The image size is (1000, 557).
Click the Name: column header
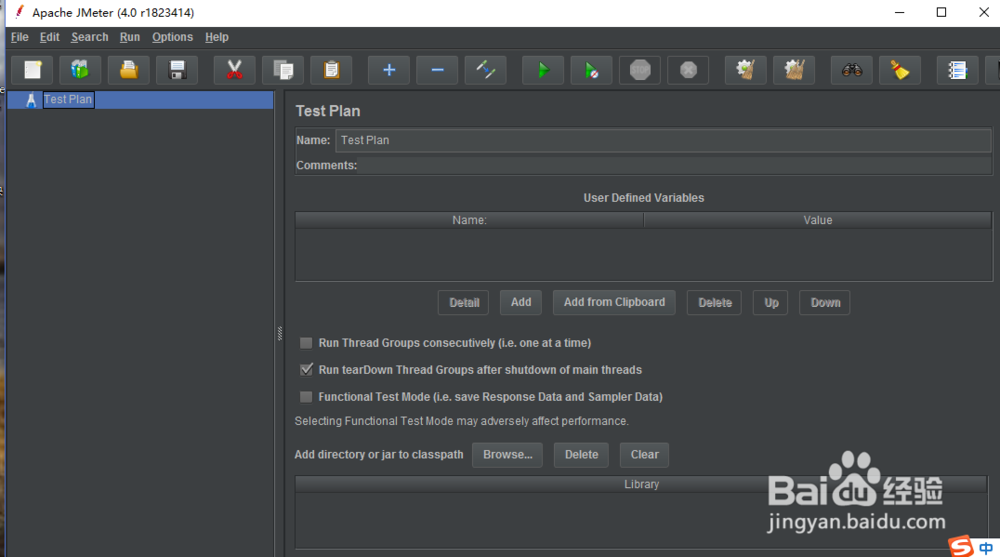(x=469, y=220)
